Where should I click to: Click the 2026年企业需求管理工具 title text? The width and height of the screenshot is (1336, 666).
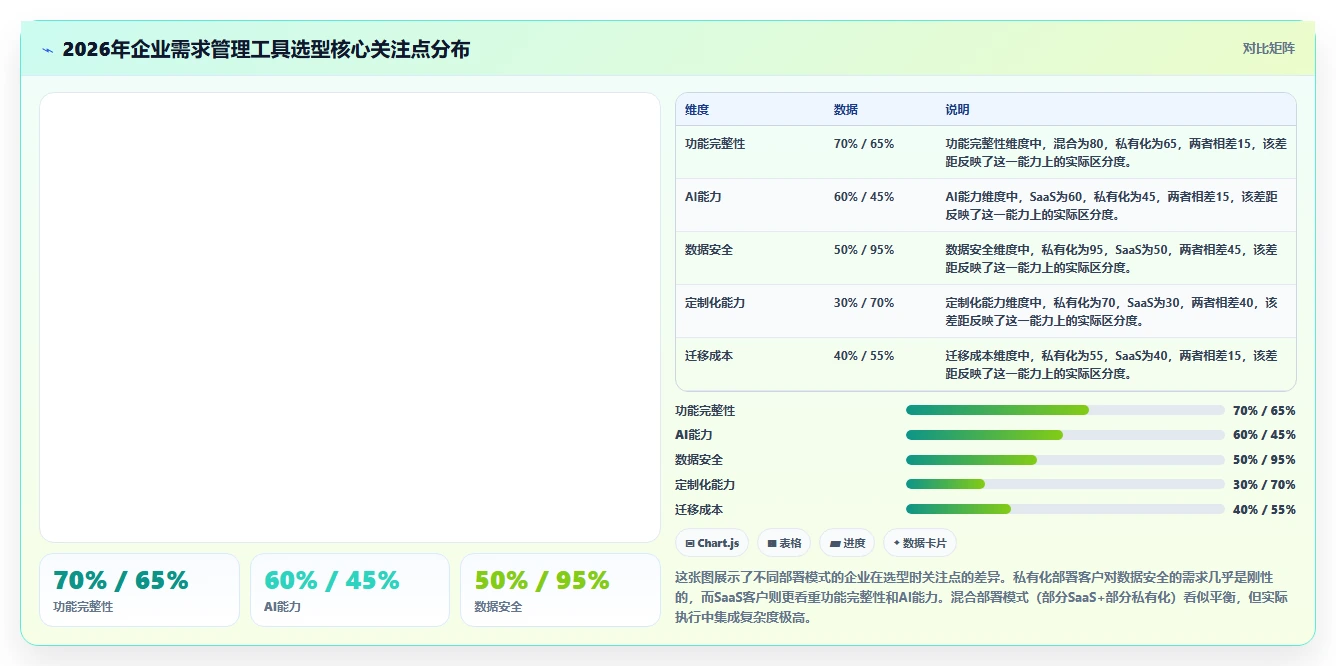(x=266, y=50)
